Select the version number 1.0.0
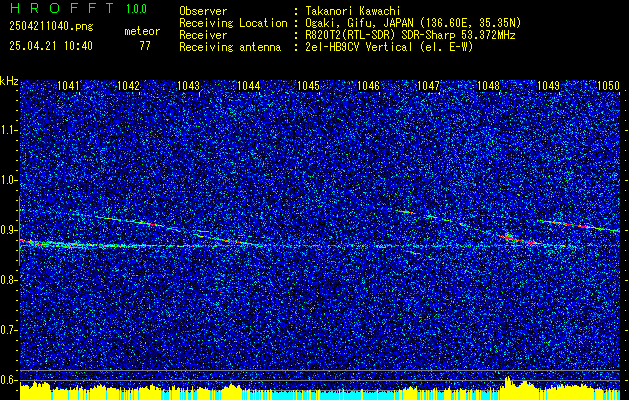This screenshot has width=629, height=400. point(136,9)
